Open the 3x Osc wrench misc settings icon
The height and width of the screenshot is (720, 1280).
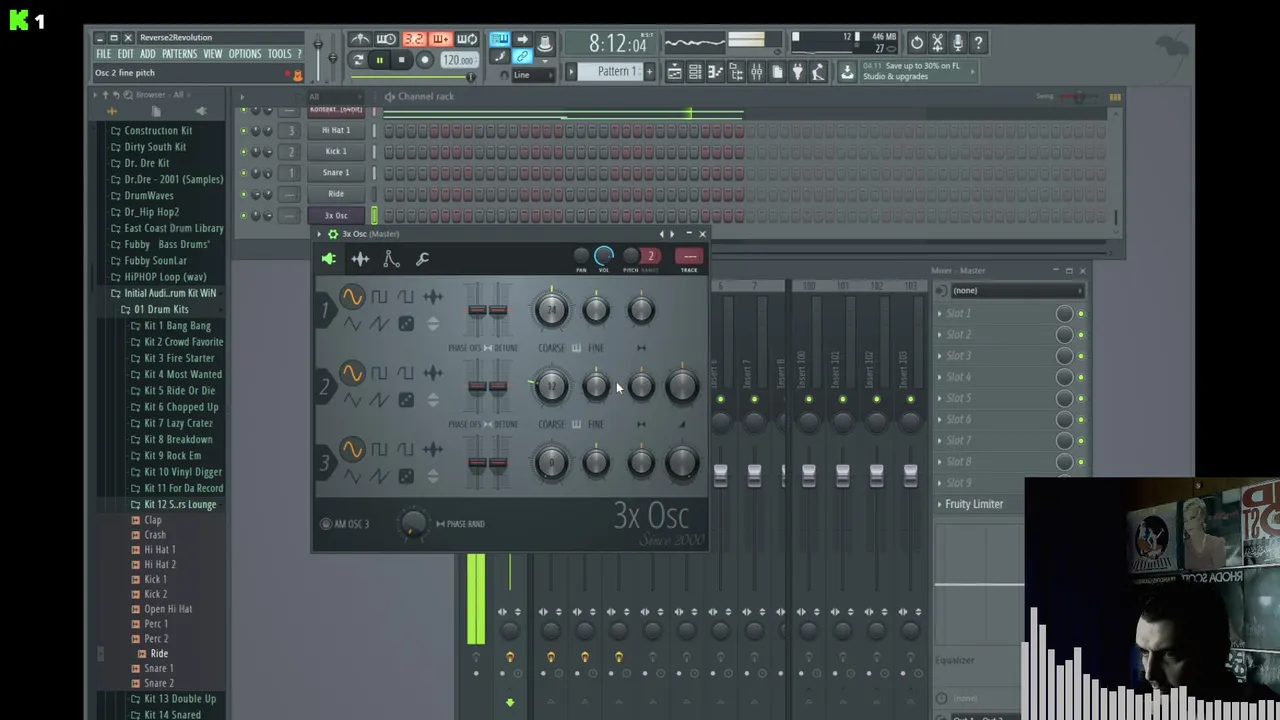422,259
